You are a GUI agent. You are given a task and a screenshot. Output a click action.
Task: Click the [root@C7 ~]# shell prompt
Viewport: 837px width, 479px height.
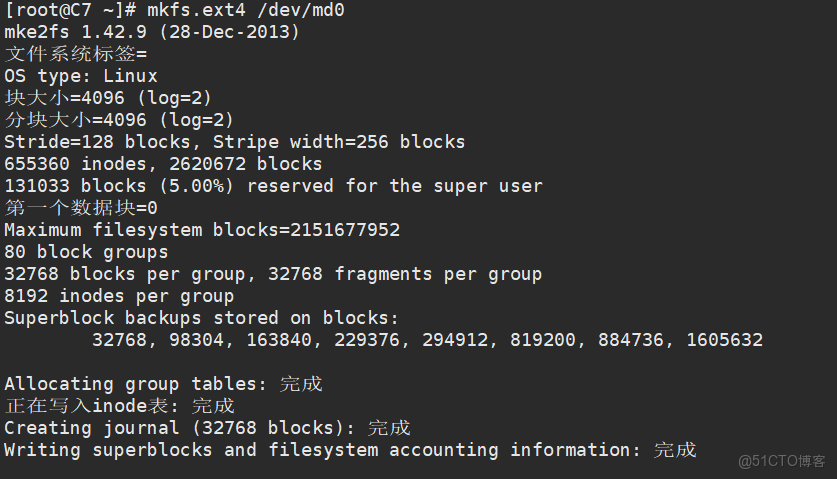tap(70, 10)
